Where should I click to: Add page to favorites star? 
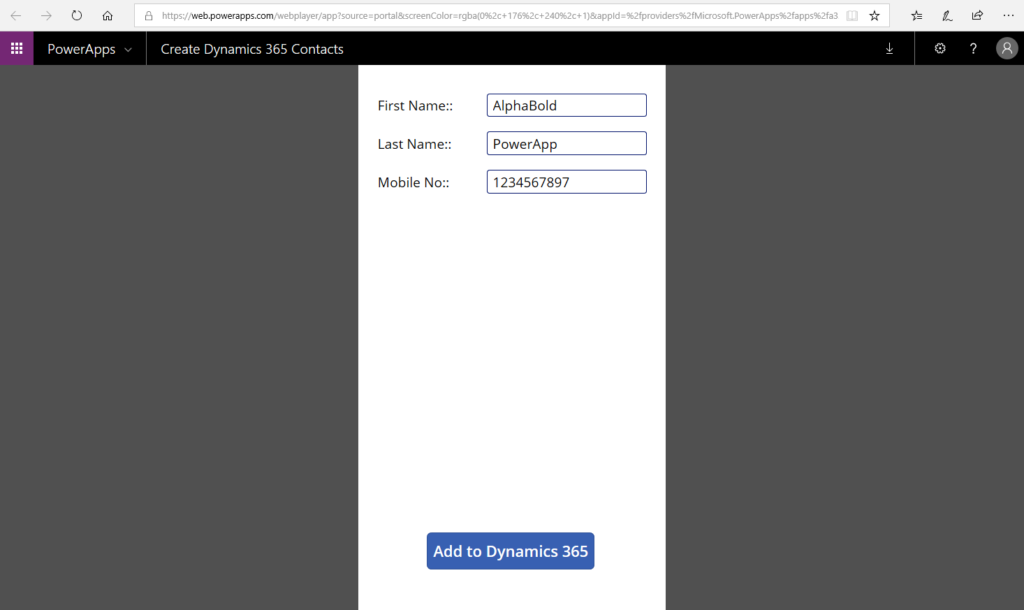pos(874,16)
